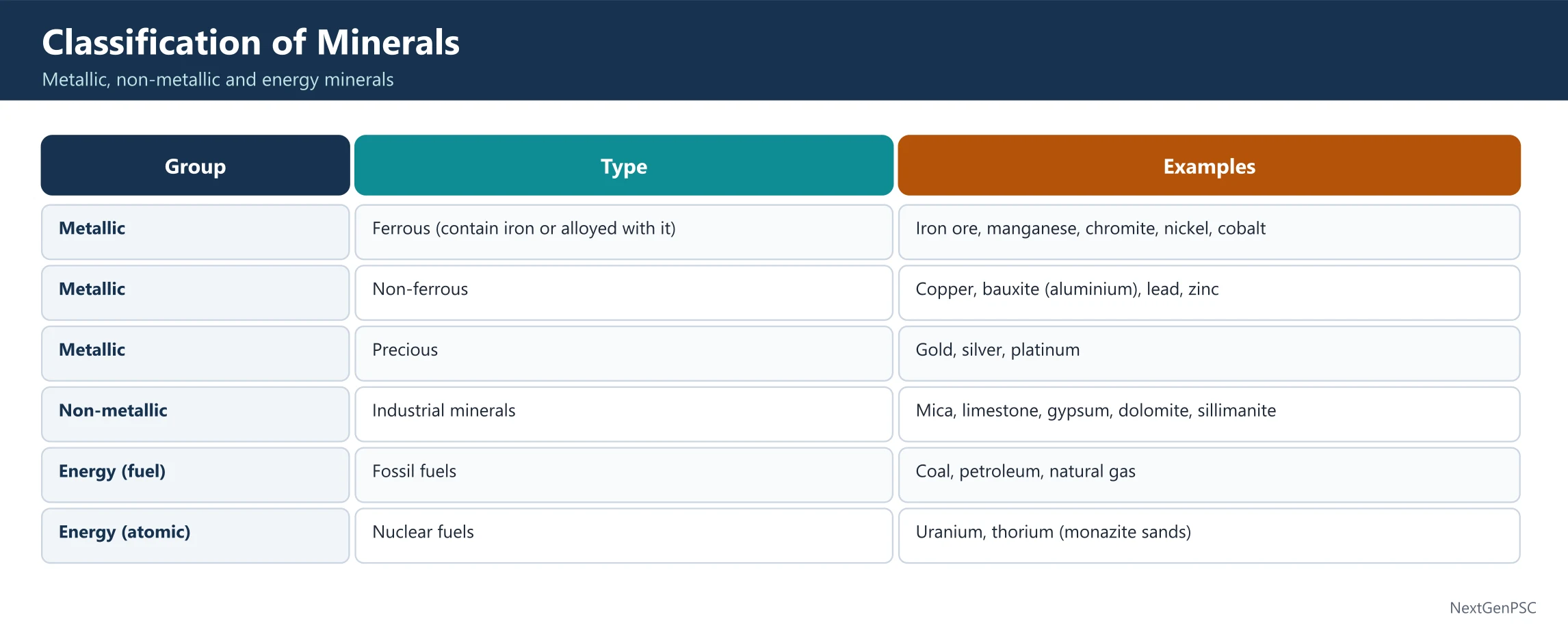This screenshot has height=632, width=1568.
Task: Click the 'Energy (atomic)' group cell
Action: 195,536
